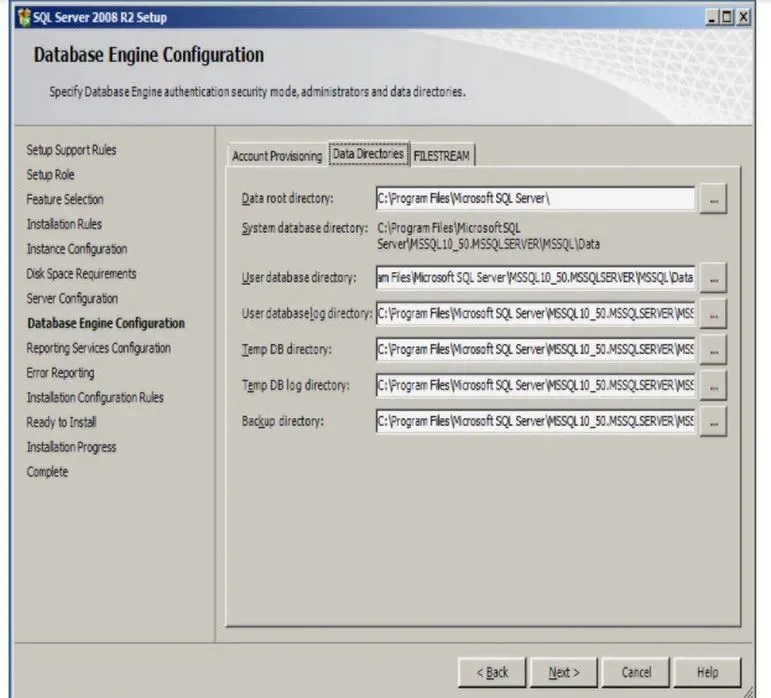Click the Server Configuration step
The width and height of the screenshot is (771, 698).
point(72,298)
